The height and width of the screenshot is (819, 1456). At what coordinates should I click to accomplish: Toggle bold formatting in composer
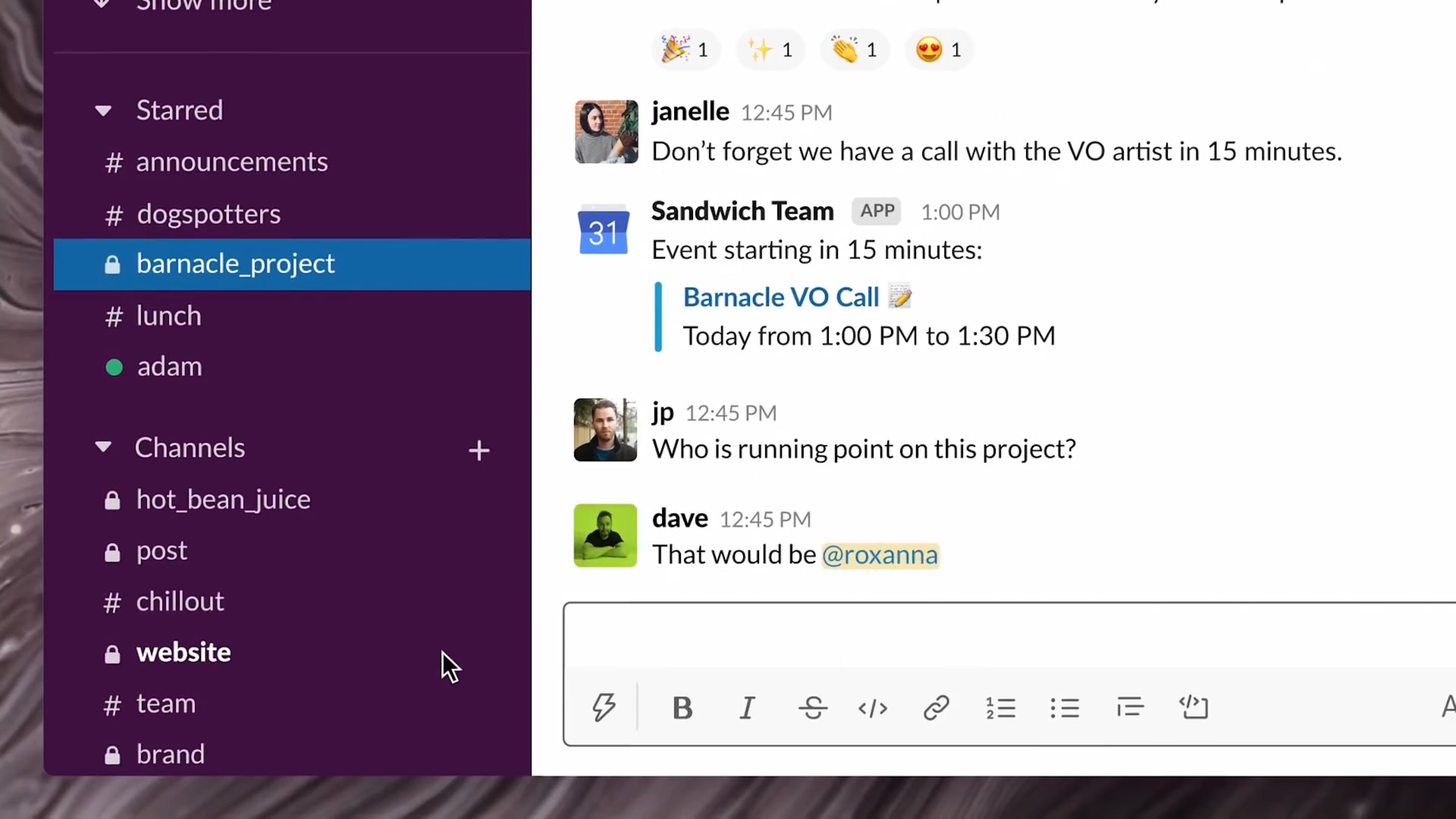[682, 708]
